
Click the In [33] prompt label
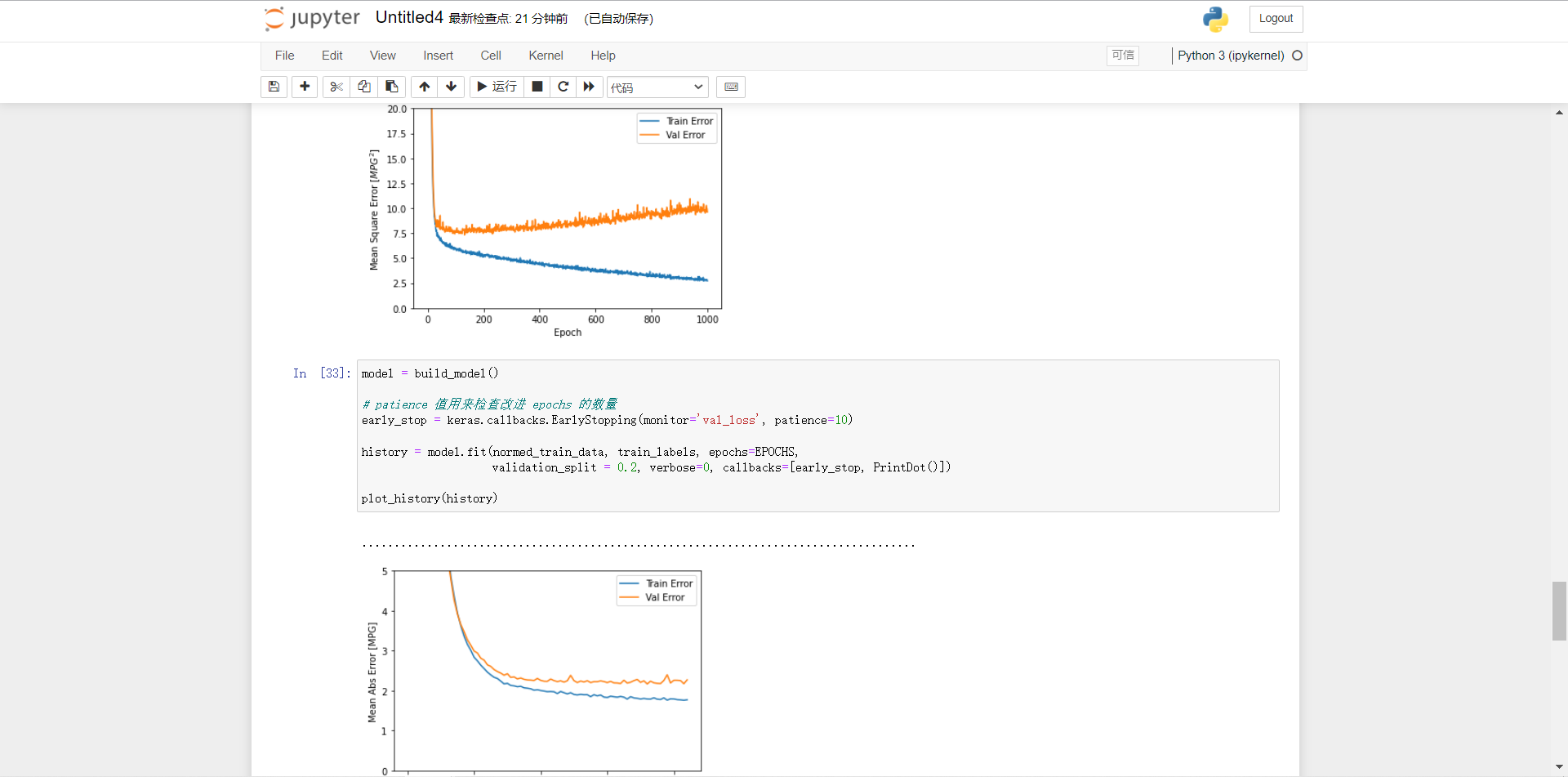pos(322,373)
